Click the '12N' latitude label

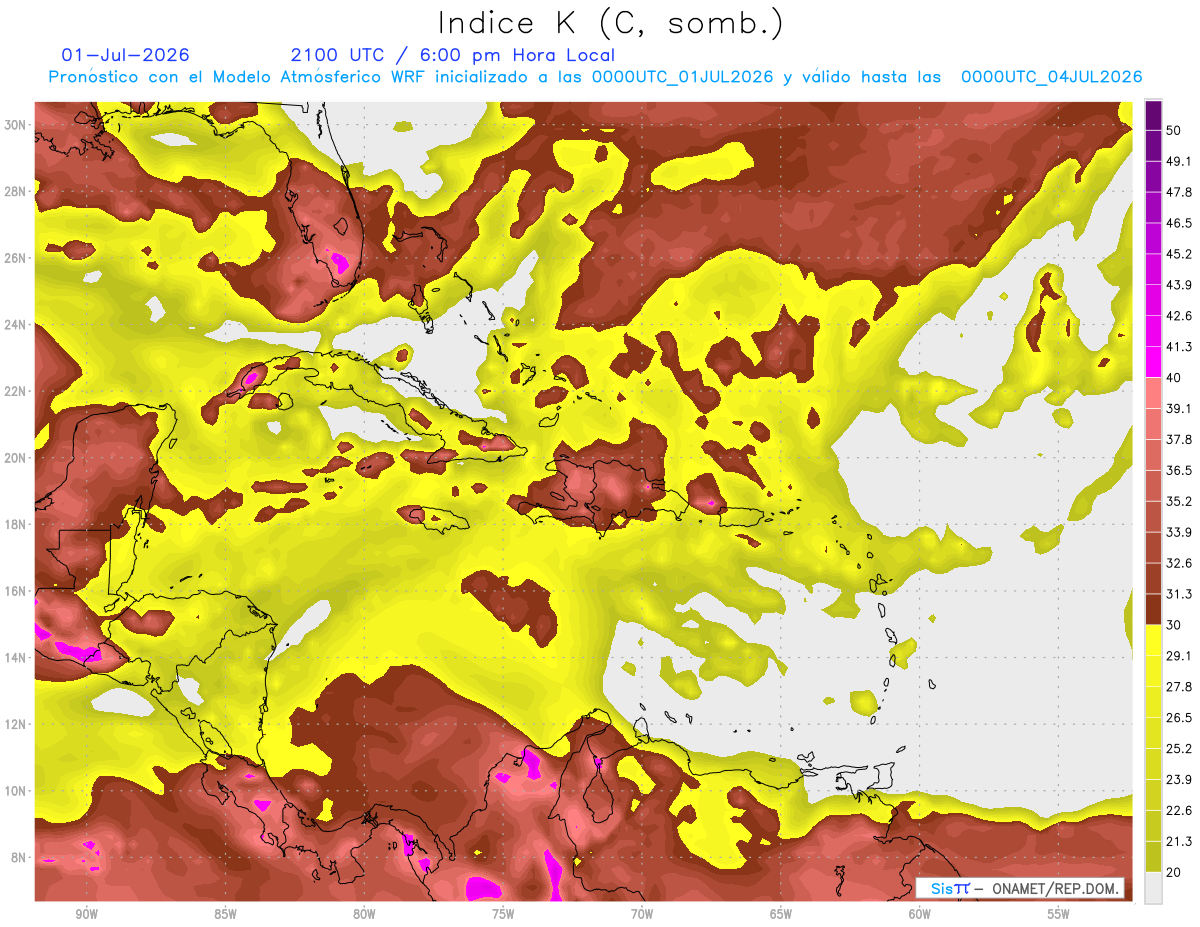(x=16, y=724)
